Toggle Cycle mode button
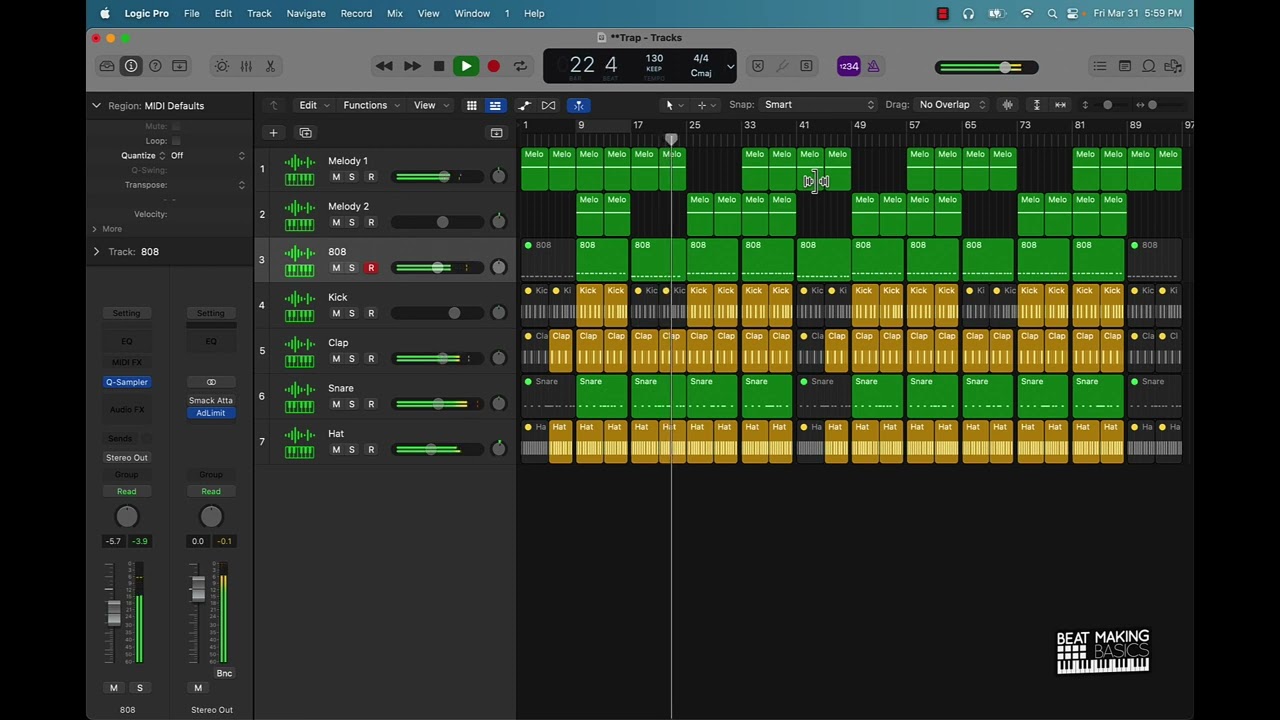1280x720 pixels. (x=520, y=66)
